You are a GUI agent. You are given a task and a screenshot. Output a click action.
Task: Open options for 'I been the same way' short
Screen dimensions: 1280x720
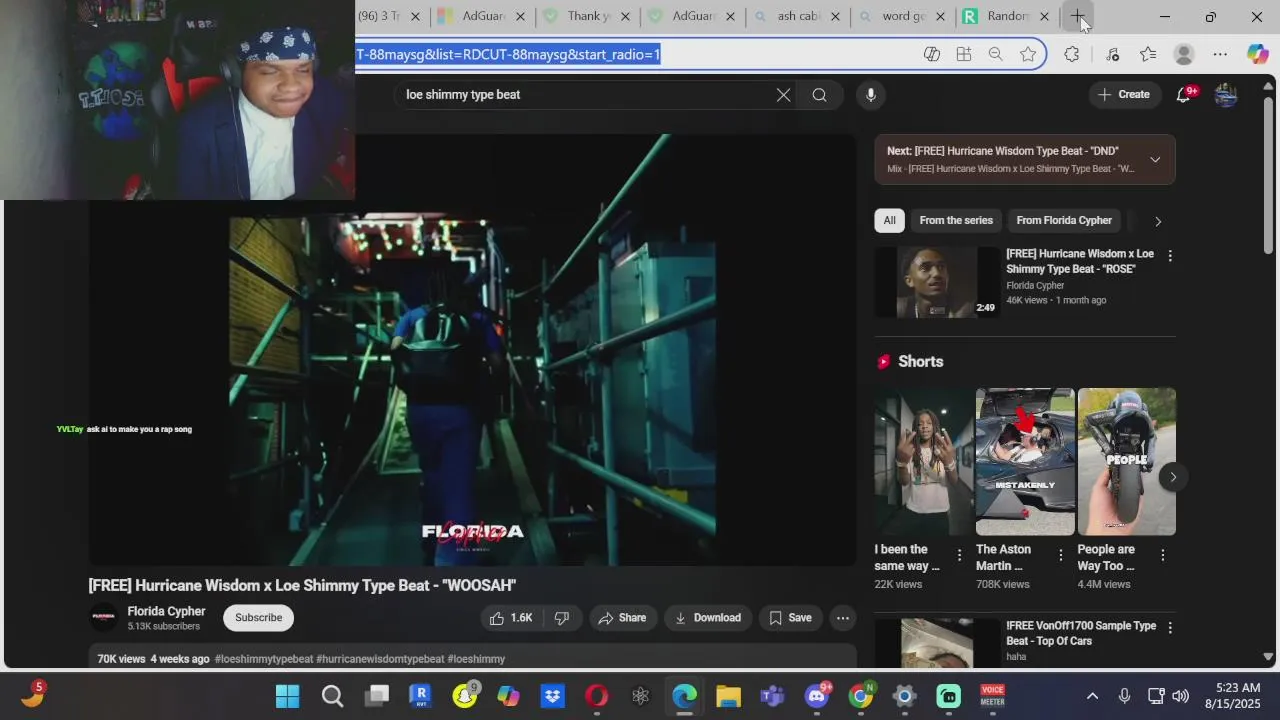(959, 555)
